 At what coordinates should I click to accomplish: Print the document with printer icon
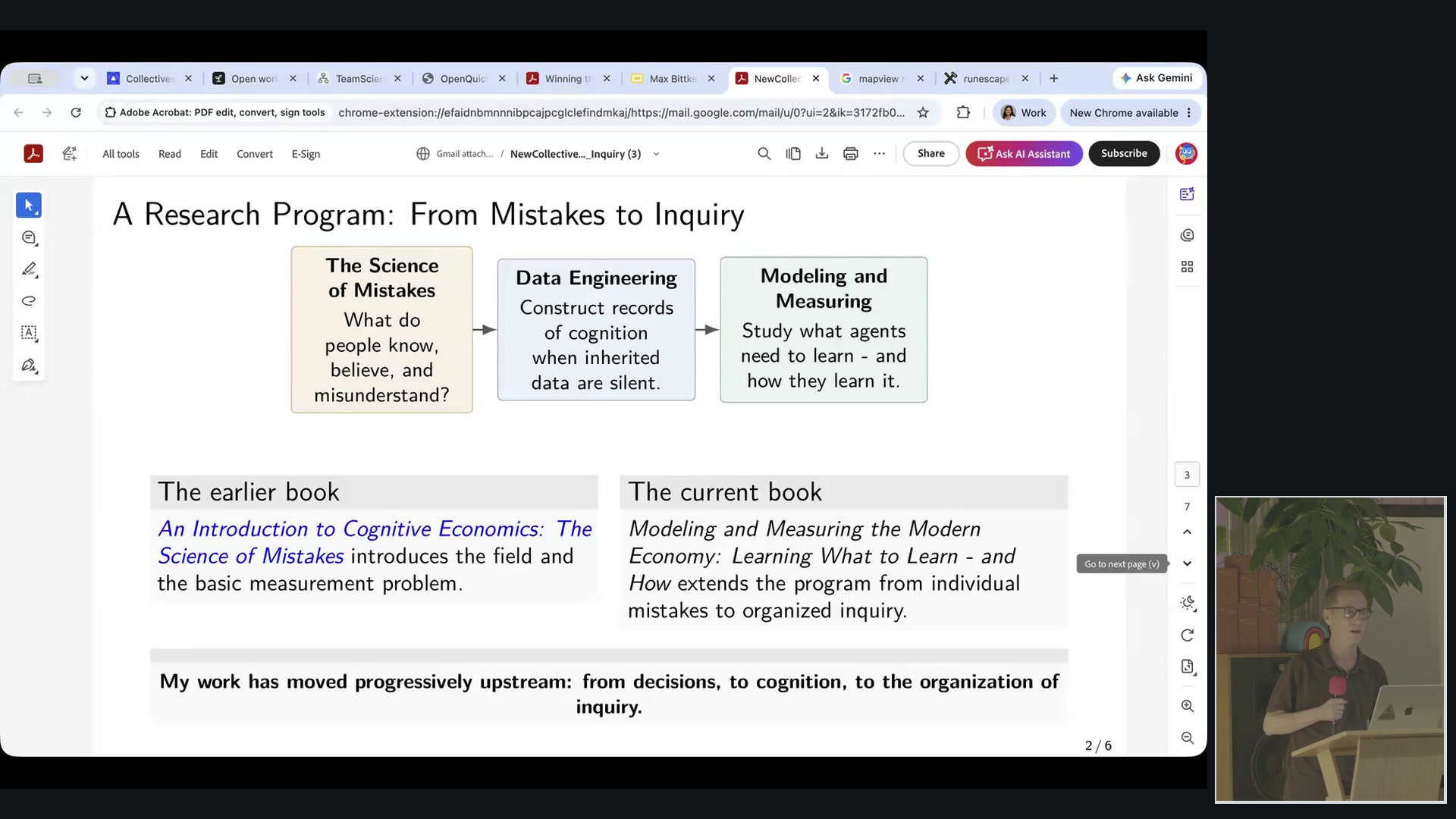[851, 154]
